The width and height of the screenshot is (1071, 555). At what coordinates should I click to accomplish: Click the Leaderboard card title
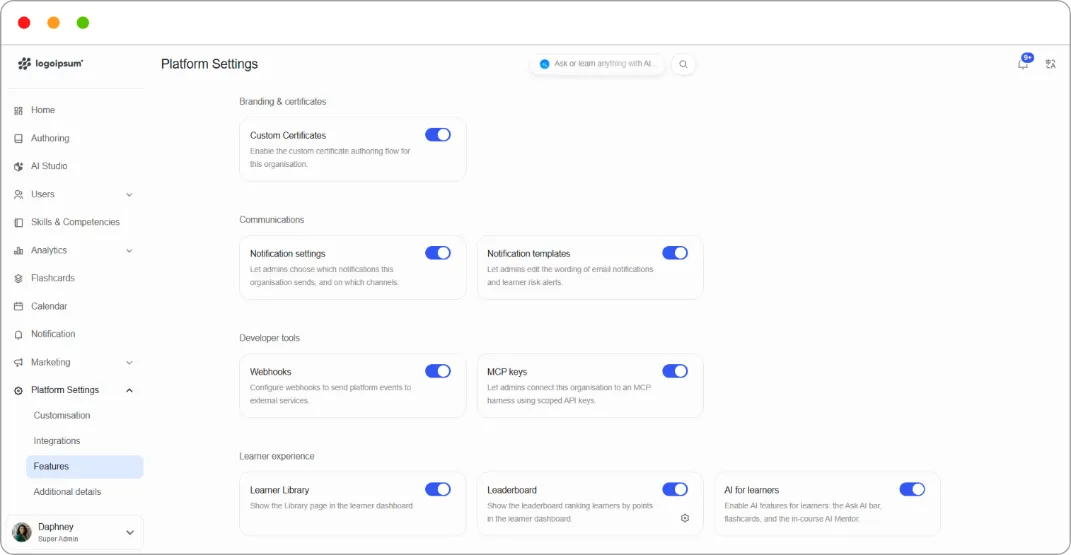coord(512,490)
